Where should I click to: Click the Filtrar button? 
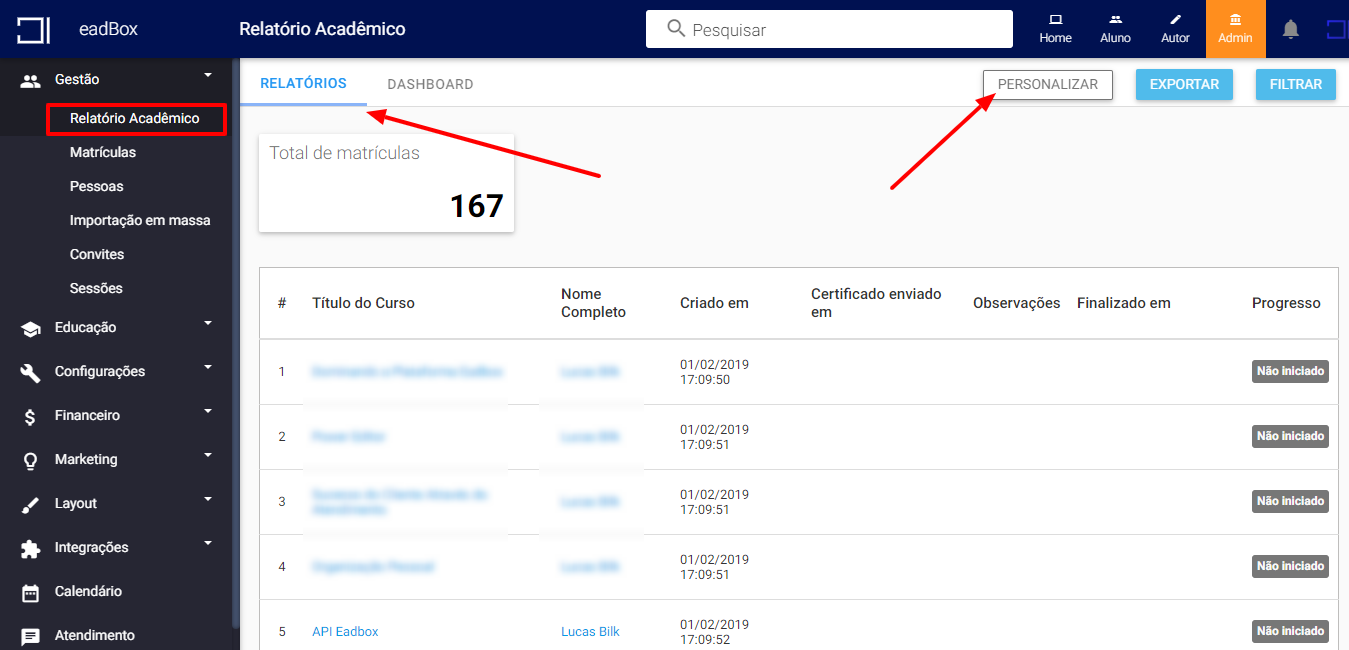[x=1296, y=84]
